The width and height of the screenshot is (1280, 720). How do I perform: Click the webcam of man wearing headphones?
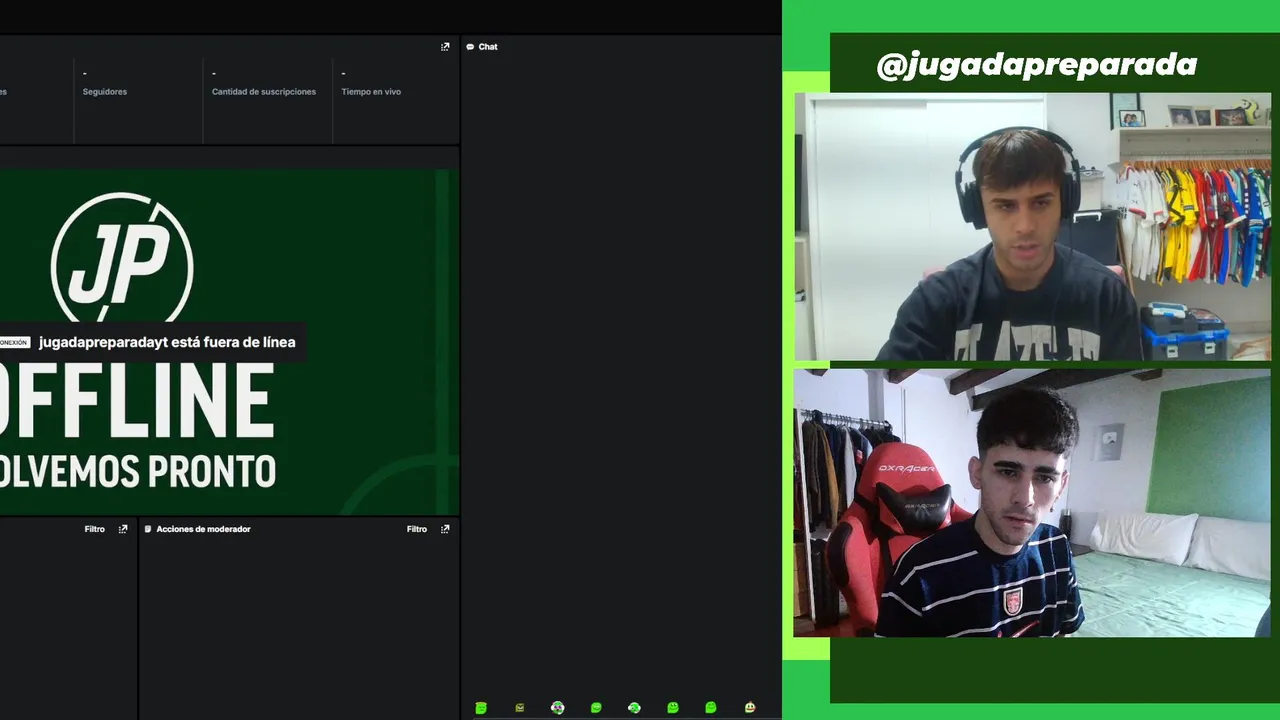[x=1032, y=226]
